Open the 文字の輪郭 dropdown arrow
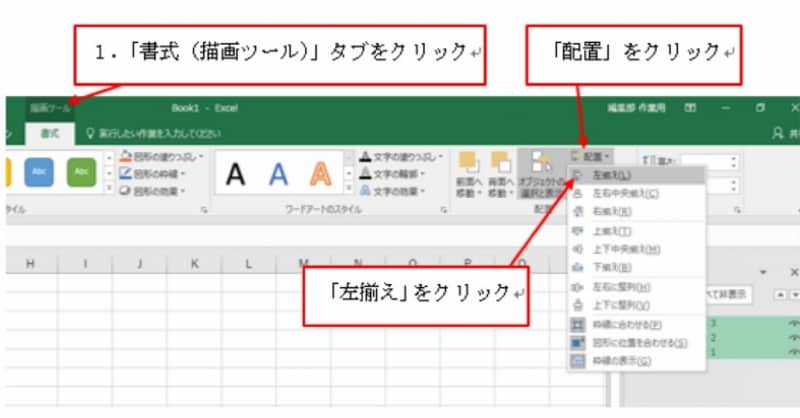Viewport: 800px width, 418px height. [422, 174]
